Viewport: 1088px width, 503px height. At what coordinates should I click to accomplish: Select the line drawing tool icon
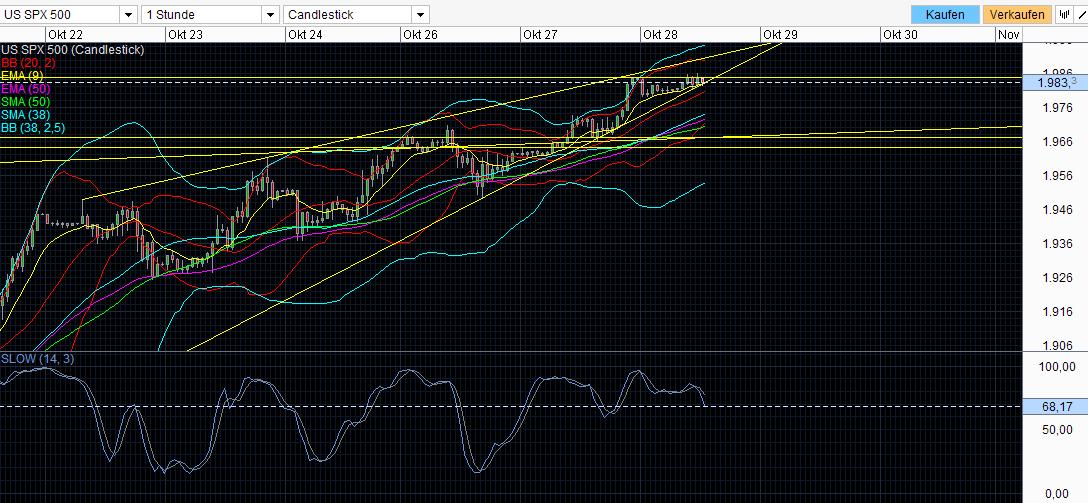point(1080,15)
